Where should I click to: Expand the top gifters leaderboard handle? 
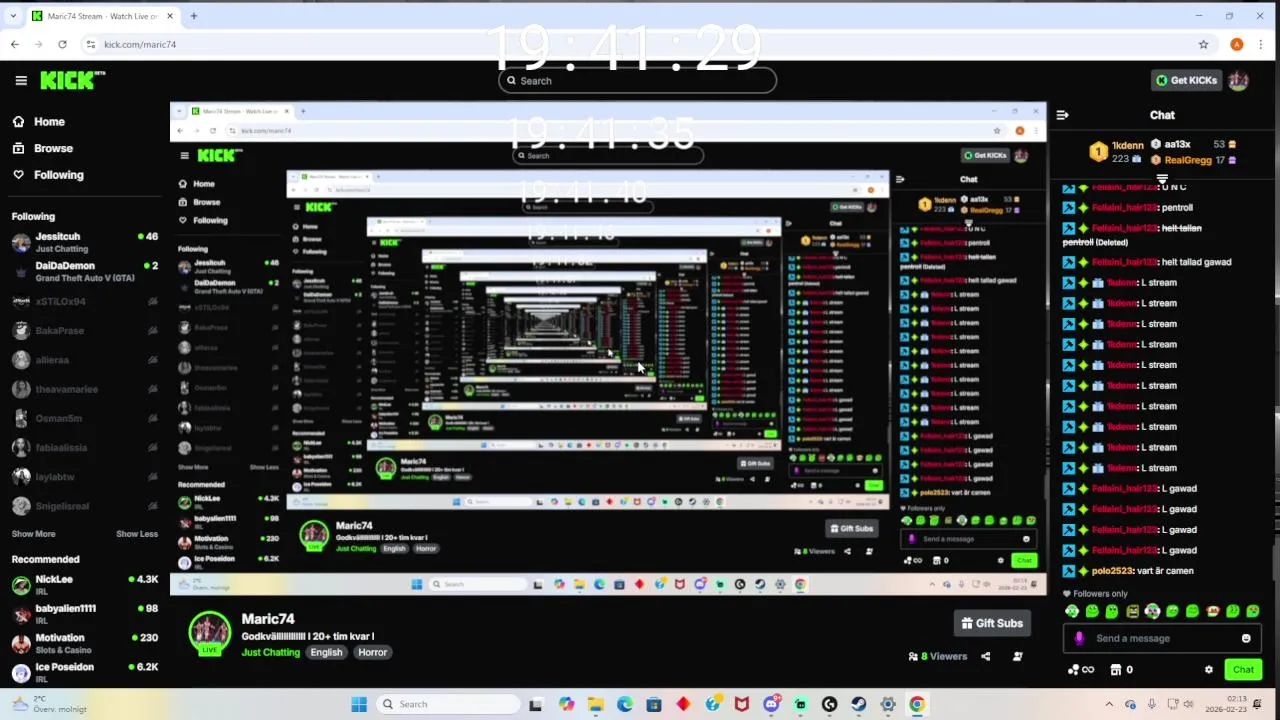[x=1162, y=180]
